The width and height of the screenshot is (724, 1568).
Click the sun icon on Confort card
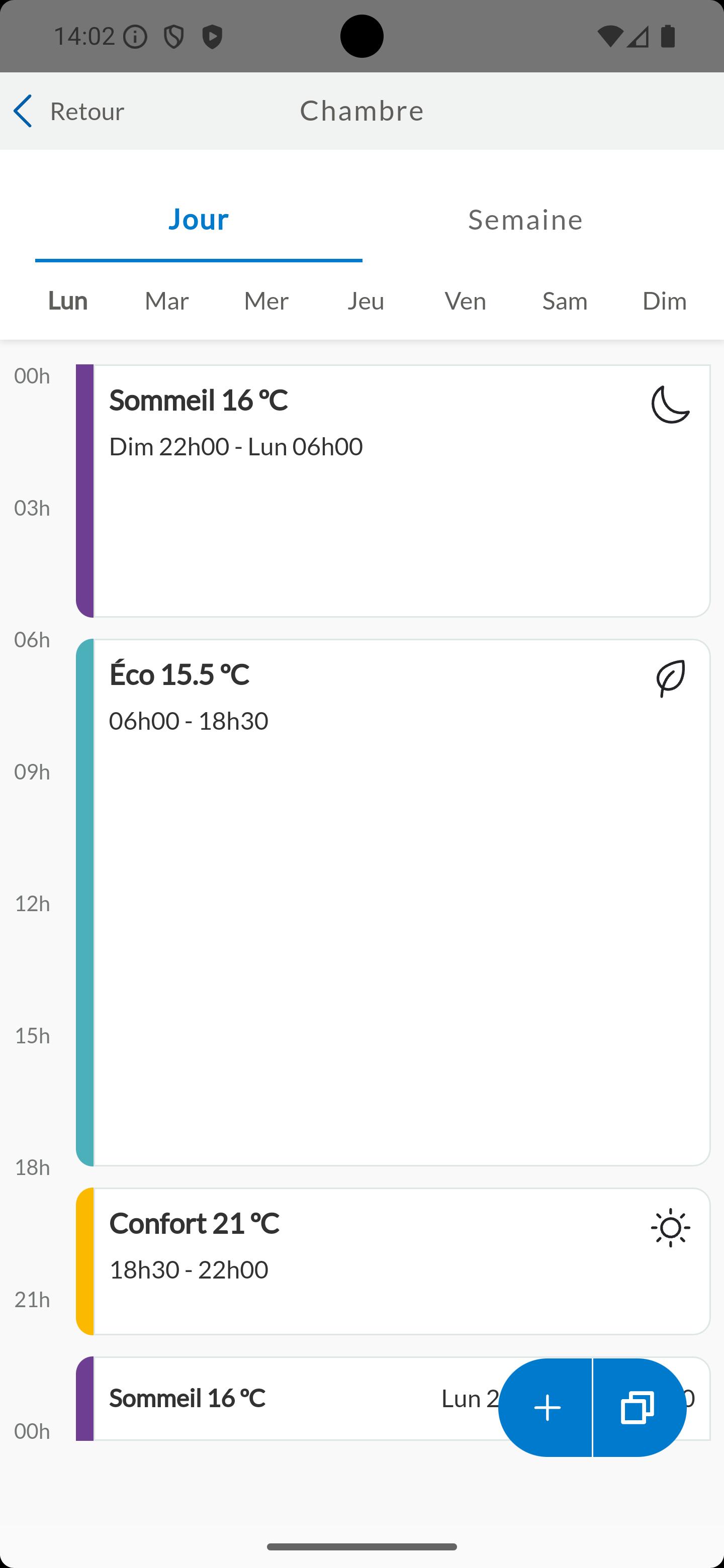tap(670, 1228)
